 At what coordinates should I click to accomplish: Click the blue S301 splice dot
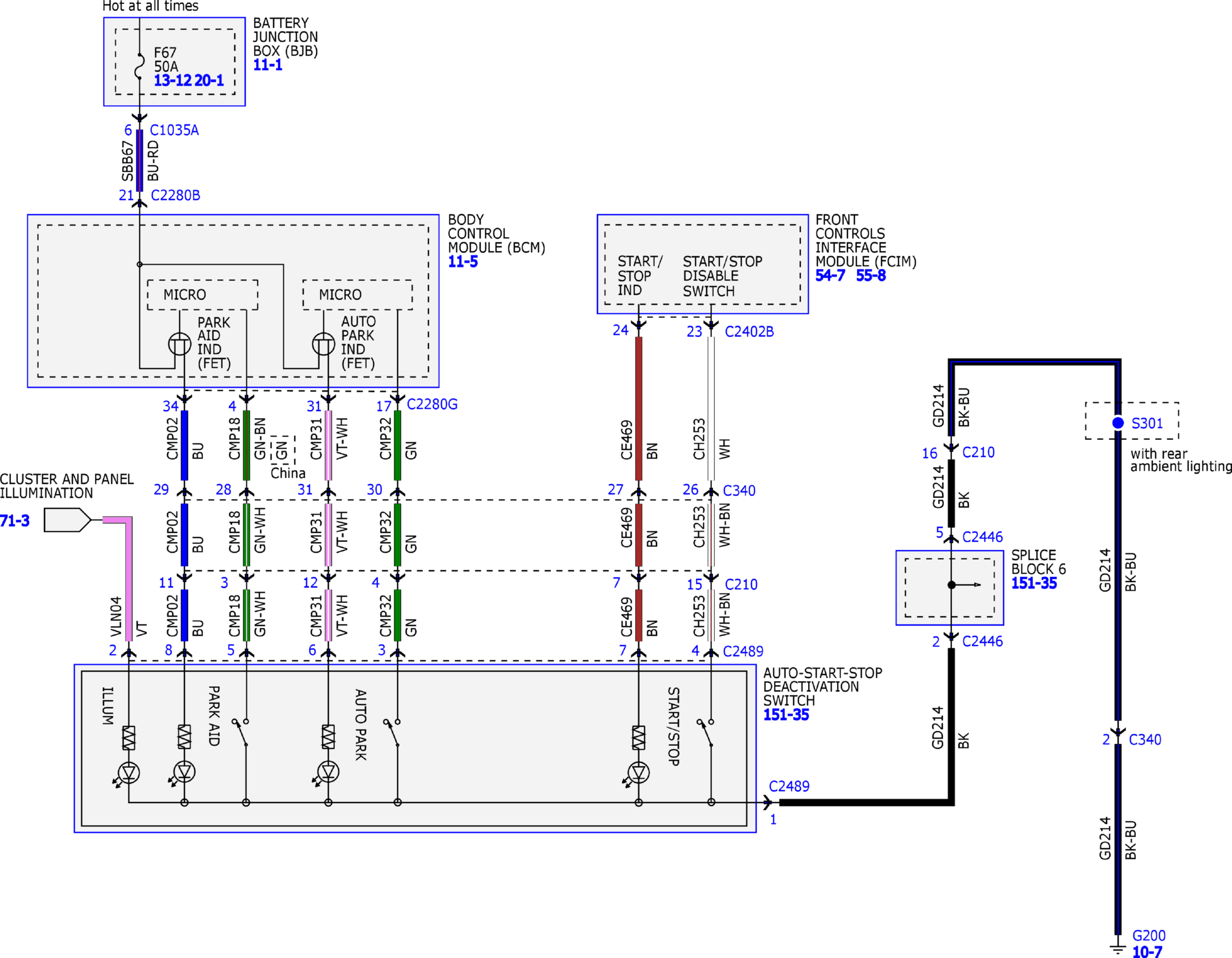1118,423
